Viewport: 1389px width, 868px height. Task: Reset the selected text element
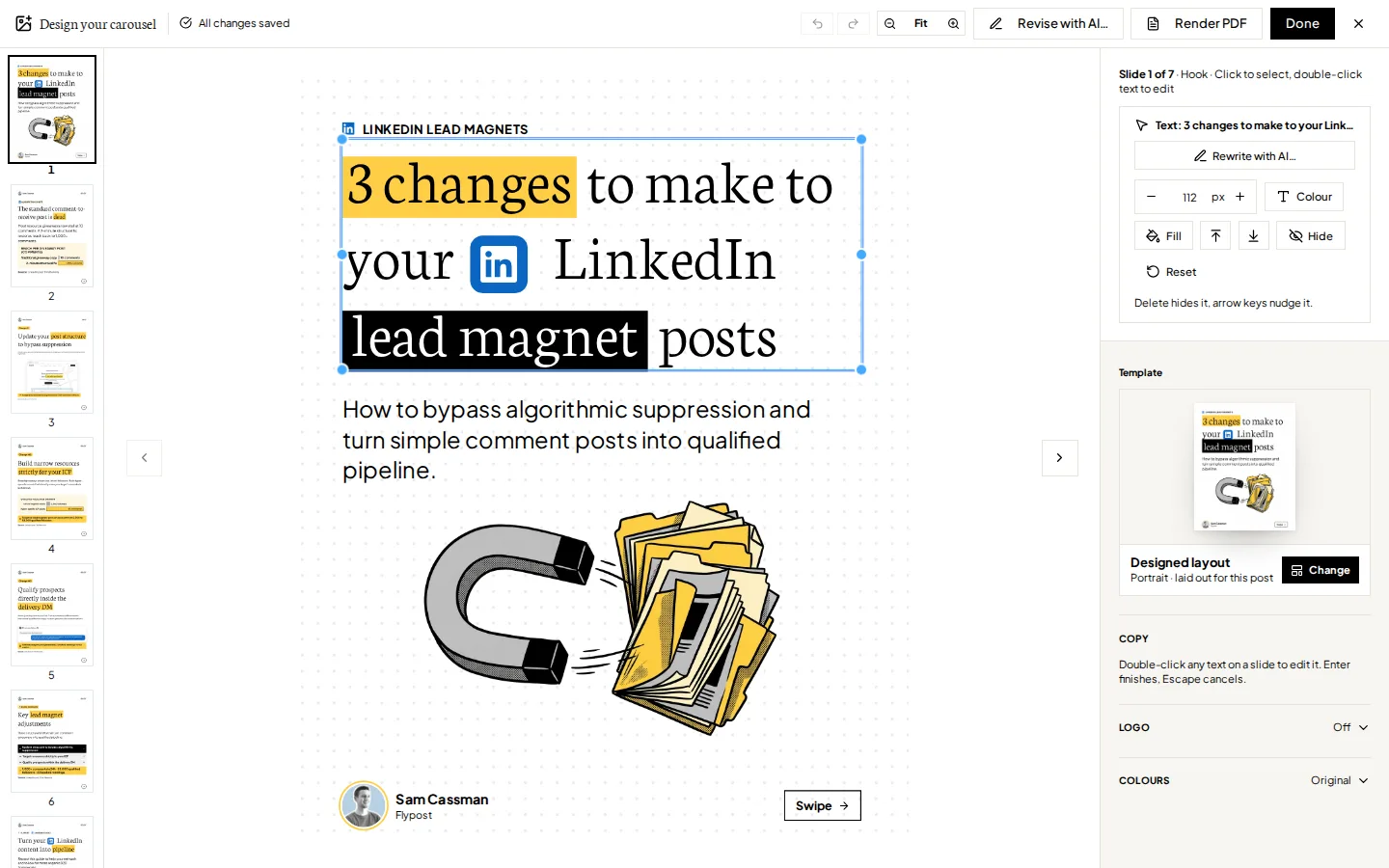pos(1171,272)
